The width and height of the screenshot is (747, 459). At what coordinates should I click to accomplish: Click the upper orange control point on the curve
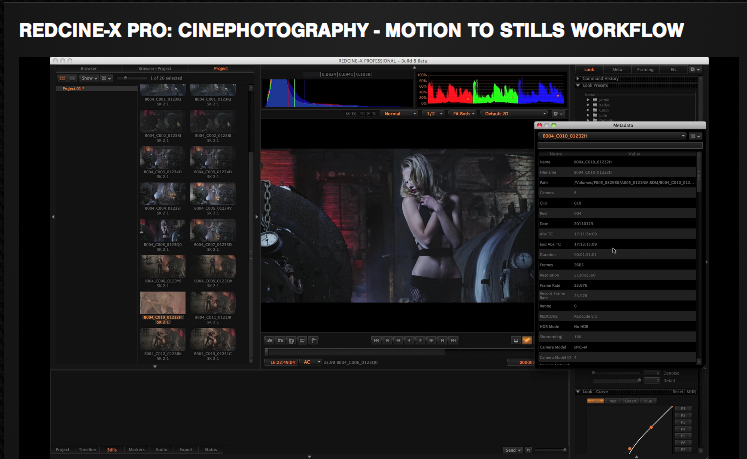651,427
